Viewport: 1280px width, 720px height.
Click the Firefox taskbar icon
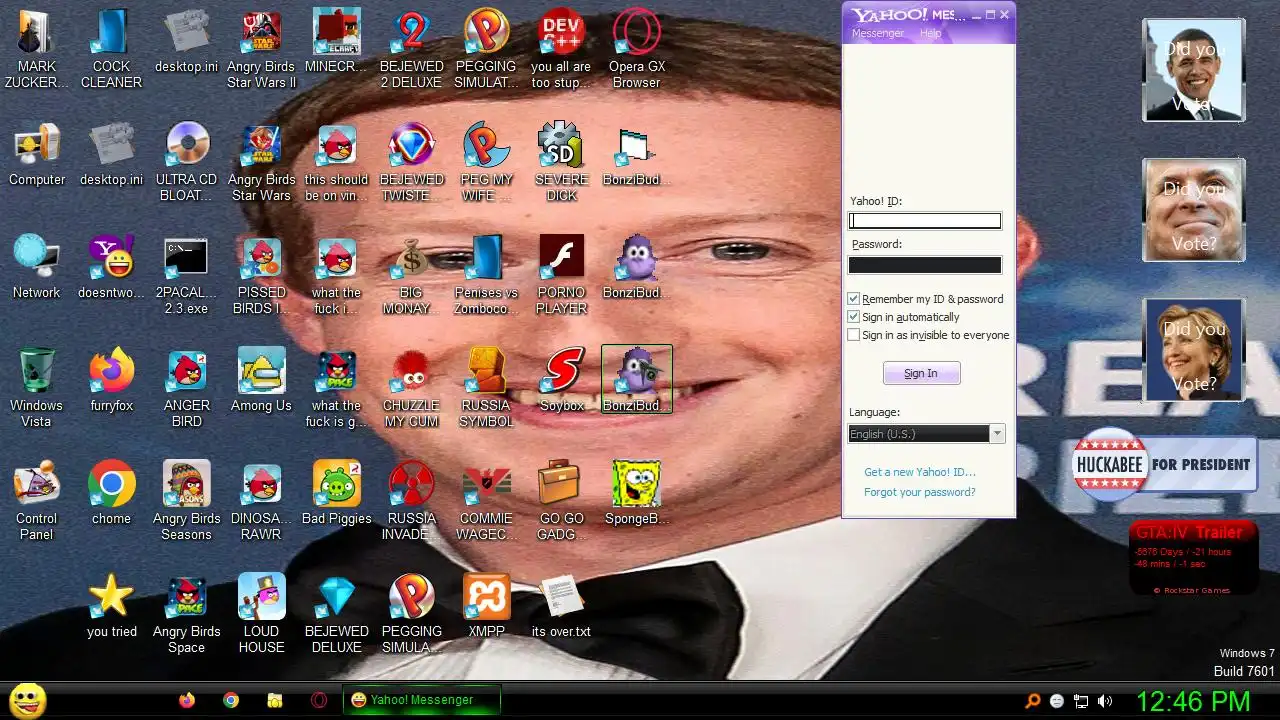187,700
